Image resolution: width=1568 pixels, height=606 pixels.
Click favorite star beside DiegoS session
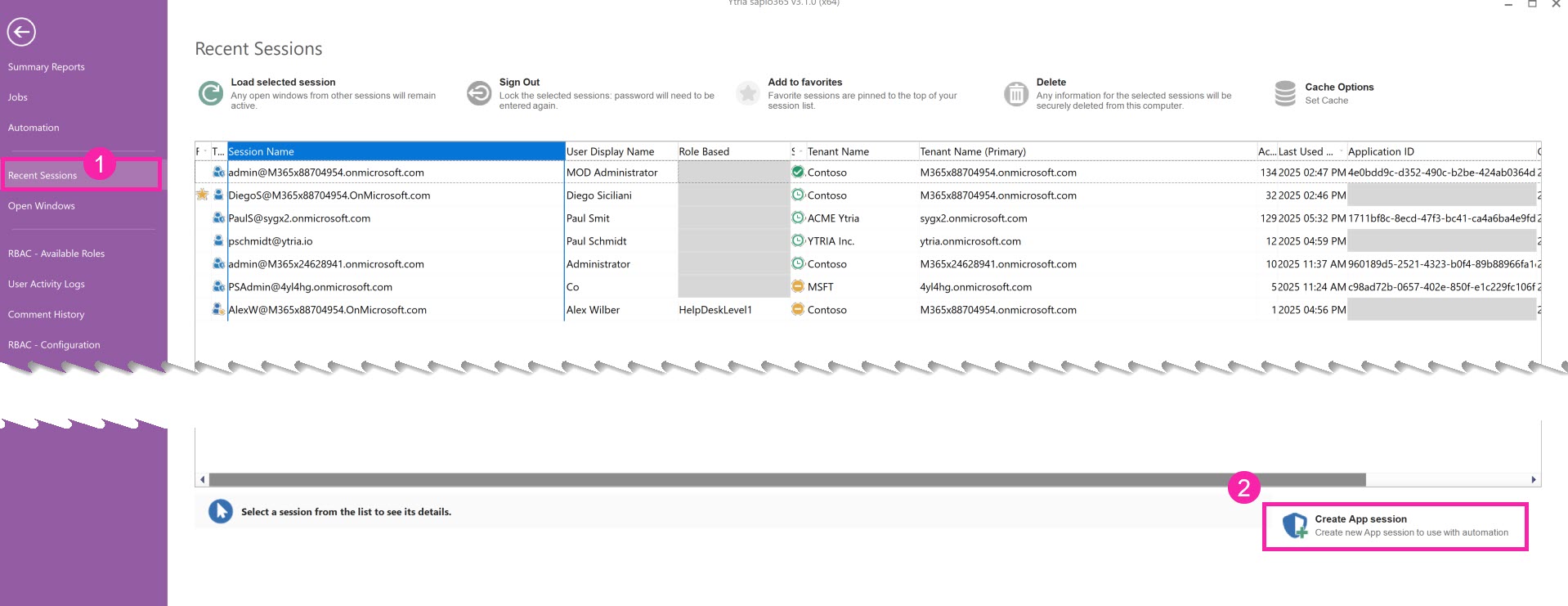pos(202,195)
